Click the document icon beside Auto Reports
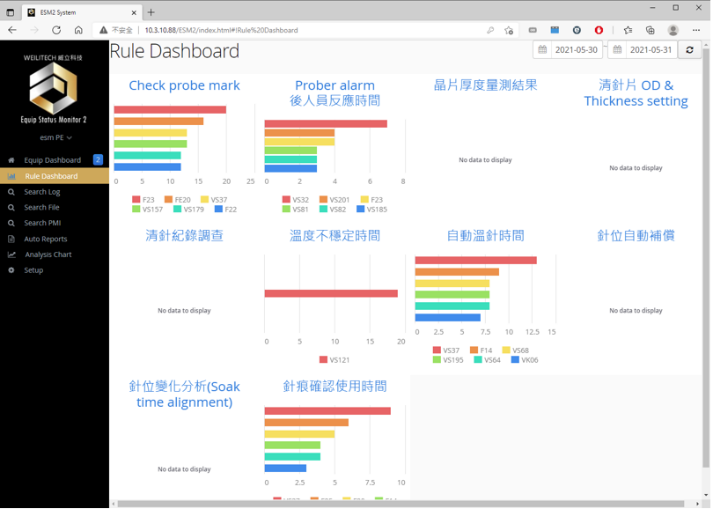The image size is (713, 509). [x=11, y=239]
